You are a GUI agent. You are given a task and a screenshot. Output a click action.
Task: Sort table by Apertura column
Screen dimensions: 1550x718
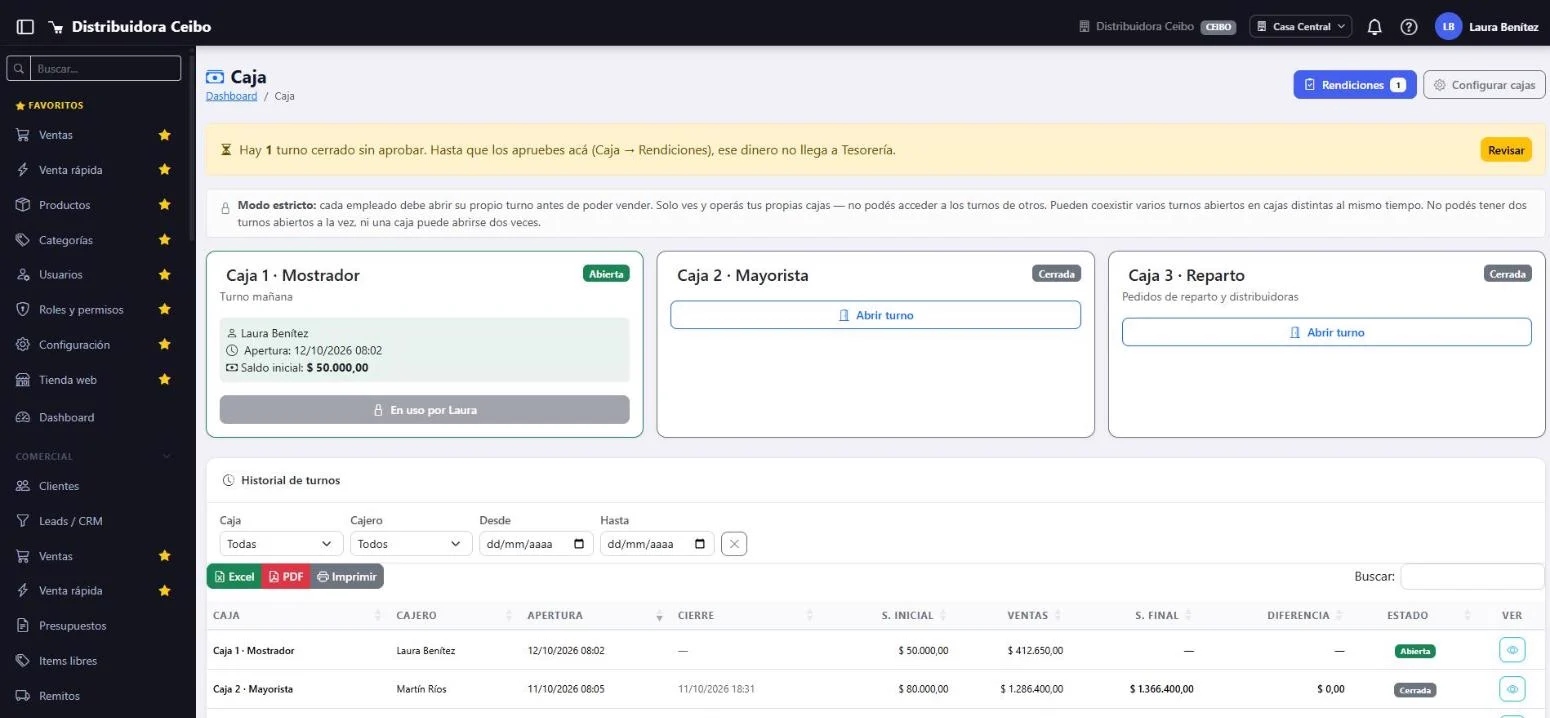[595, 615]
